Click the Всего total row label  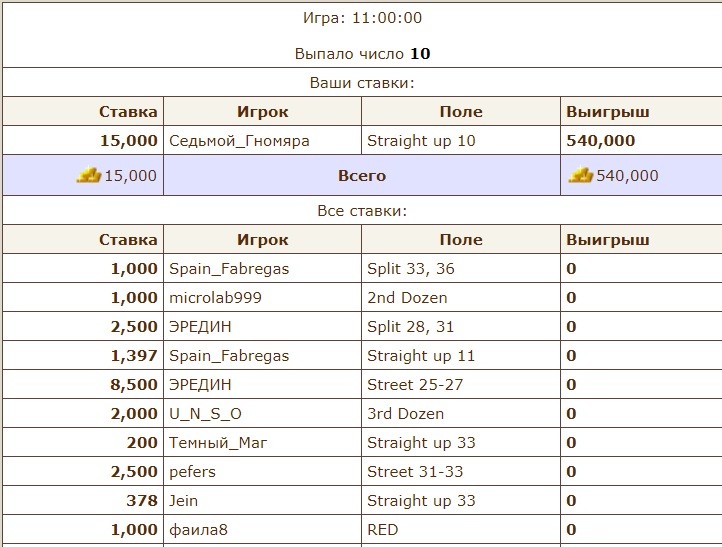pos(361,175)
